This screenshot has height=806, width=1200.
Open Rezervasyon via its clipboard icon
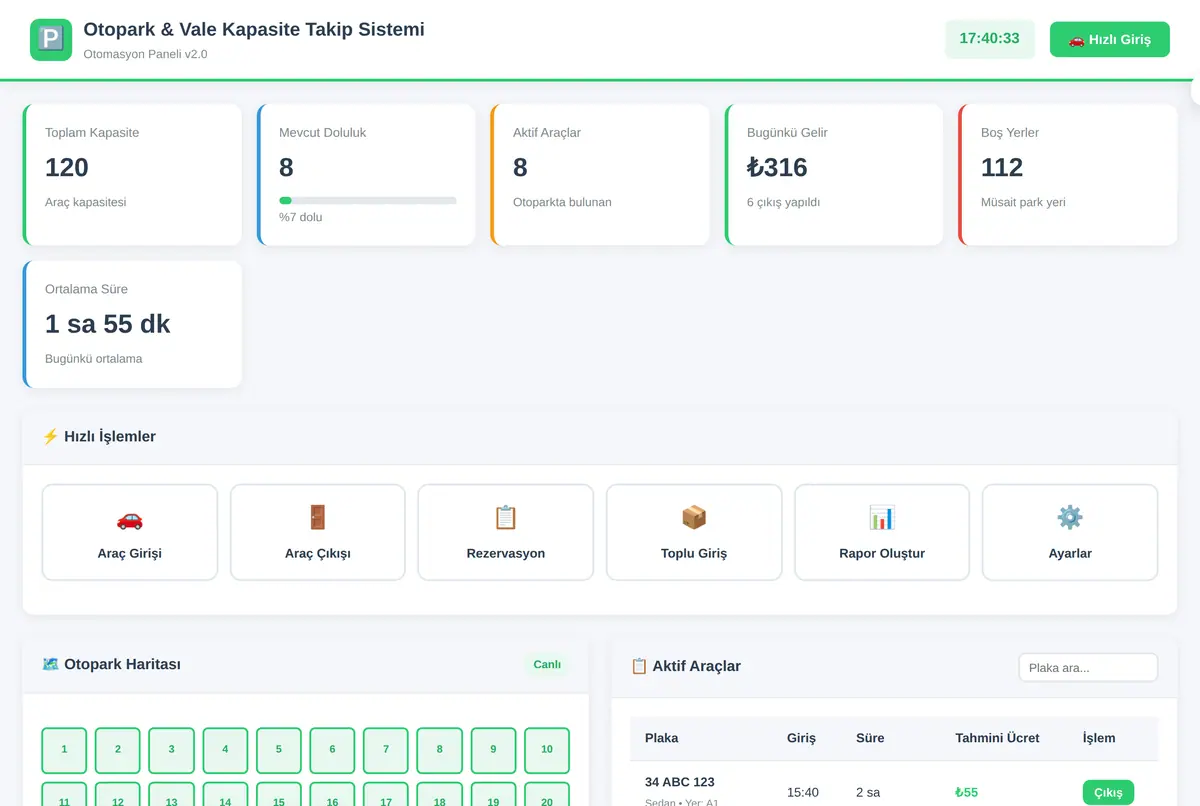(506, 518)
